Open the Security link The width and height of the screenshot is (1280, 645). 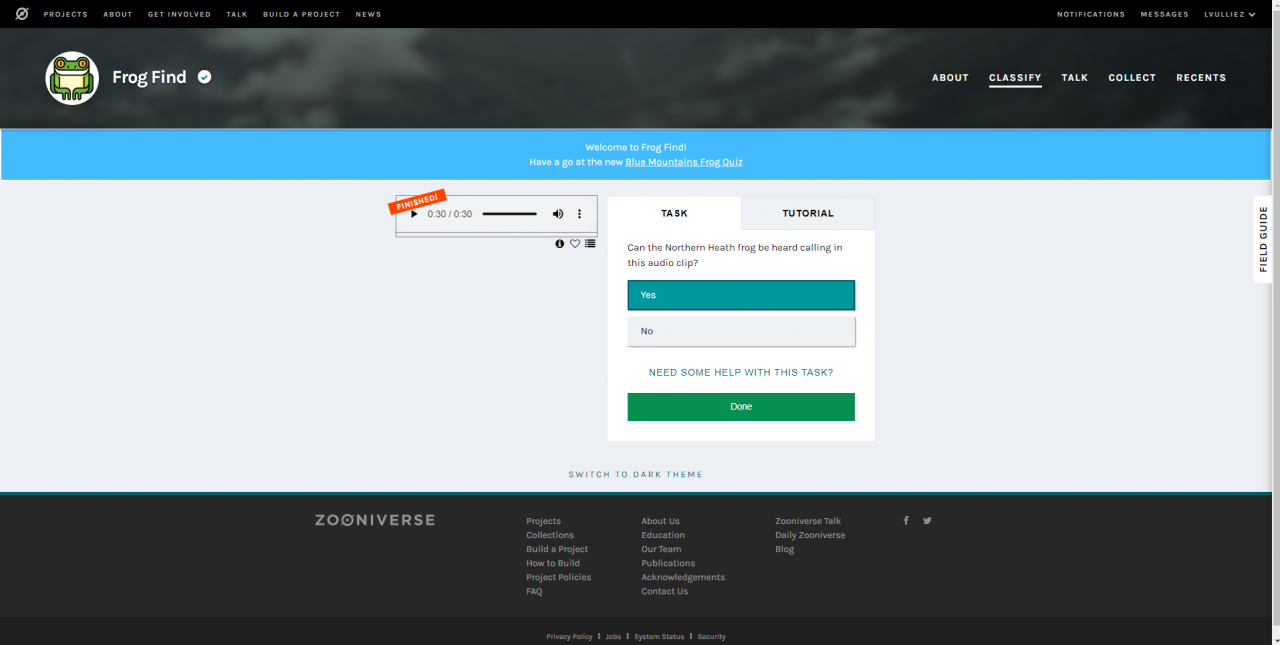pos(712,637)
